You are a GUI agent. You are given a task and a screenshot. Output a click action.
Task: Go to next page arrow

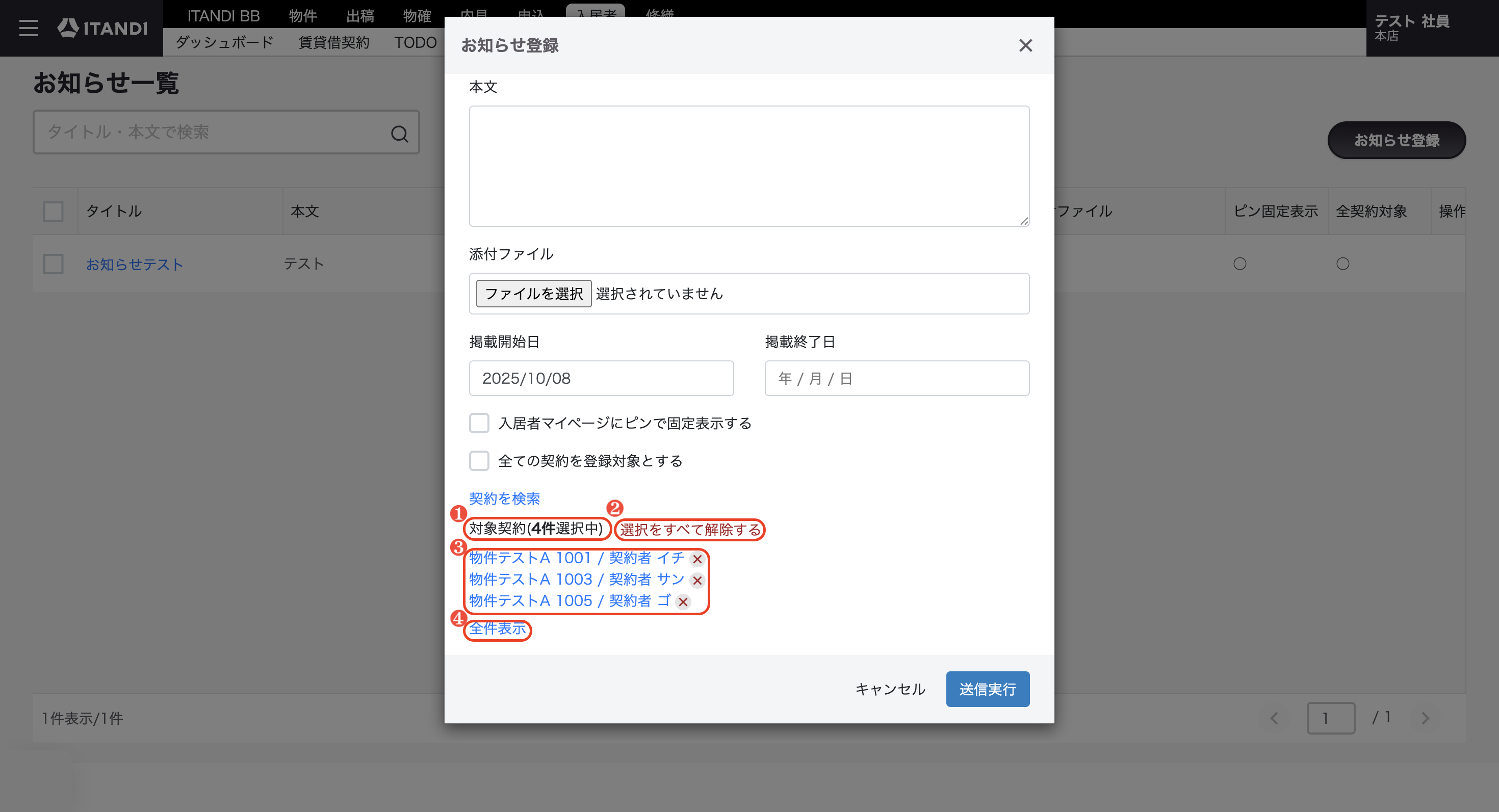point(1425,718)
